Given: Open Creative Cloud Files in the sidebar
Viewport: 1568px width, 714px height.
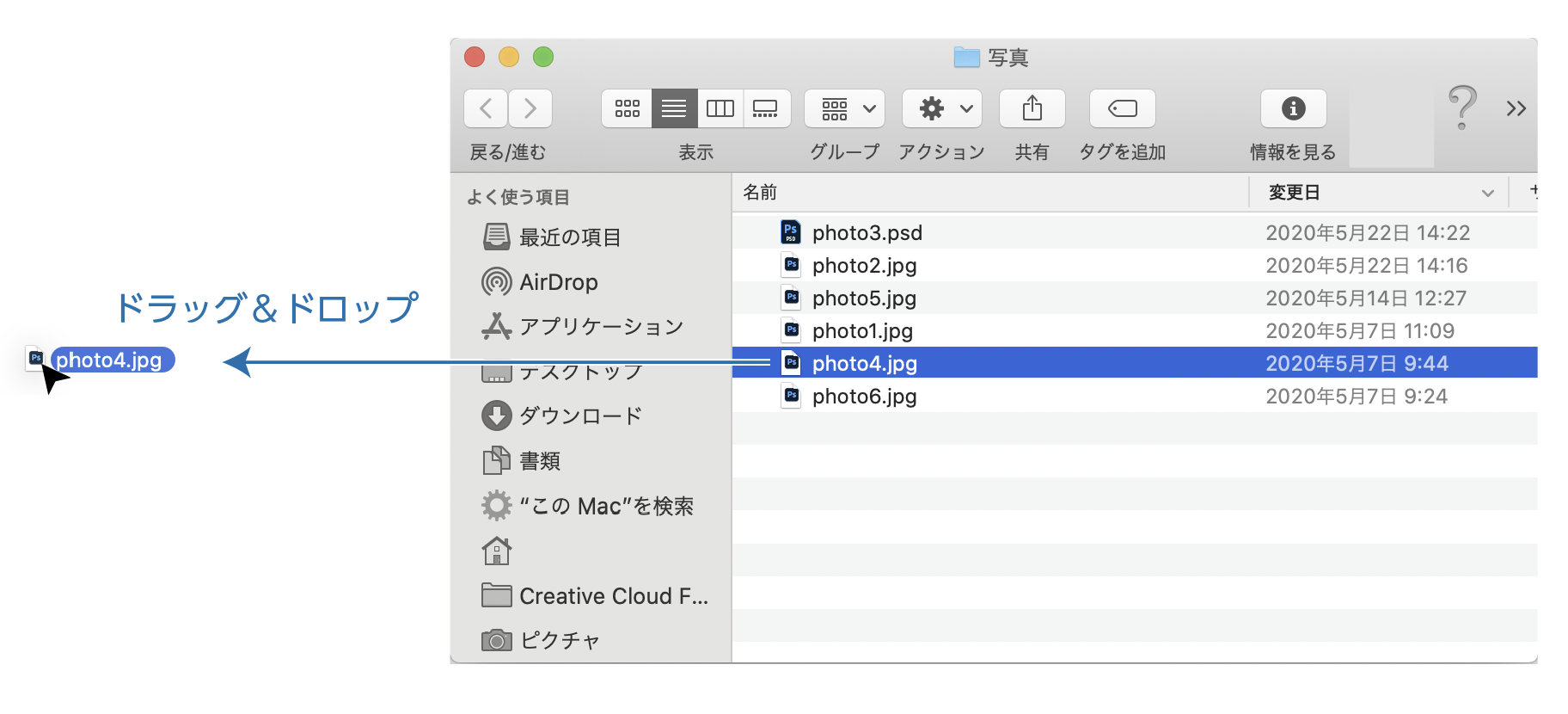Looking at the screenshot, I should (595, 595).
